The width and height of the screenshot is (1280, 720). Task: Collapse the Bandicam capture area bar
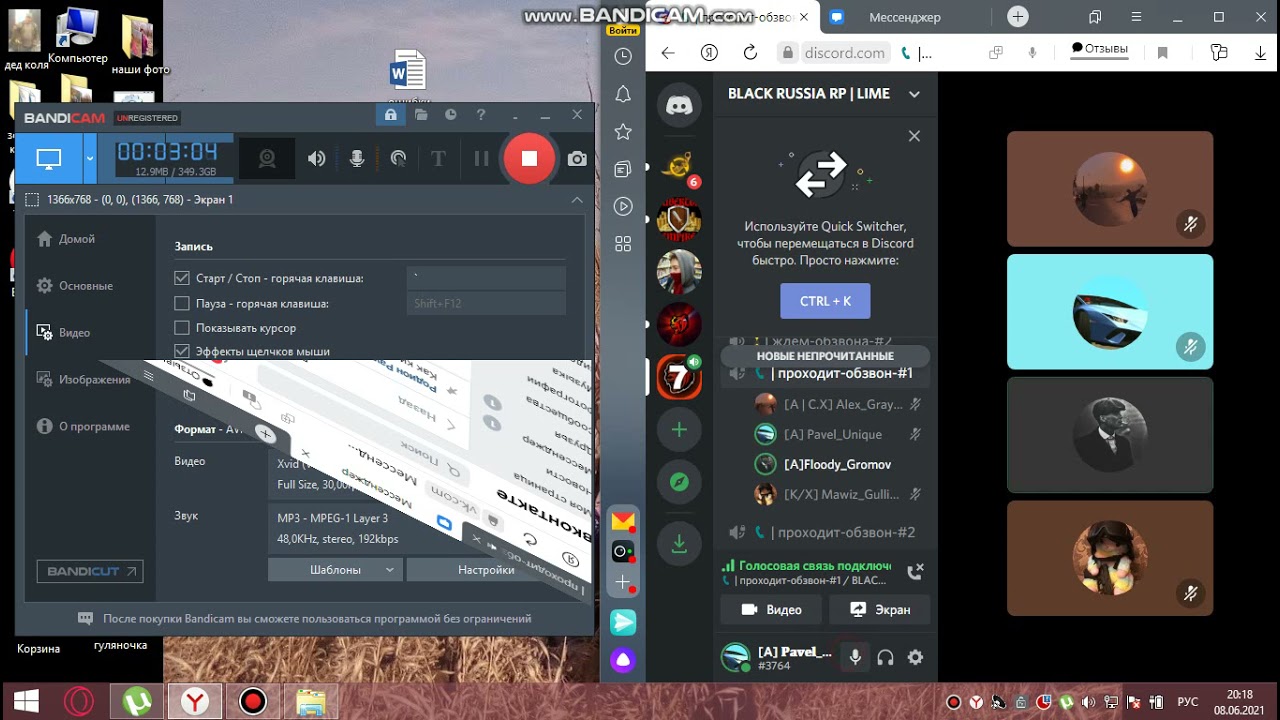(577, 200)
